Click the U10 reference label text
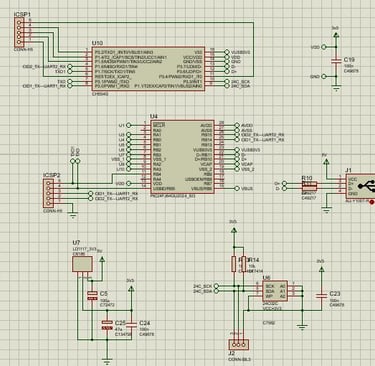 tap(97, 43)
